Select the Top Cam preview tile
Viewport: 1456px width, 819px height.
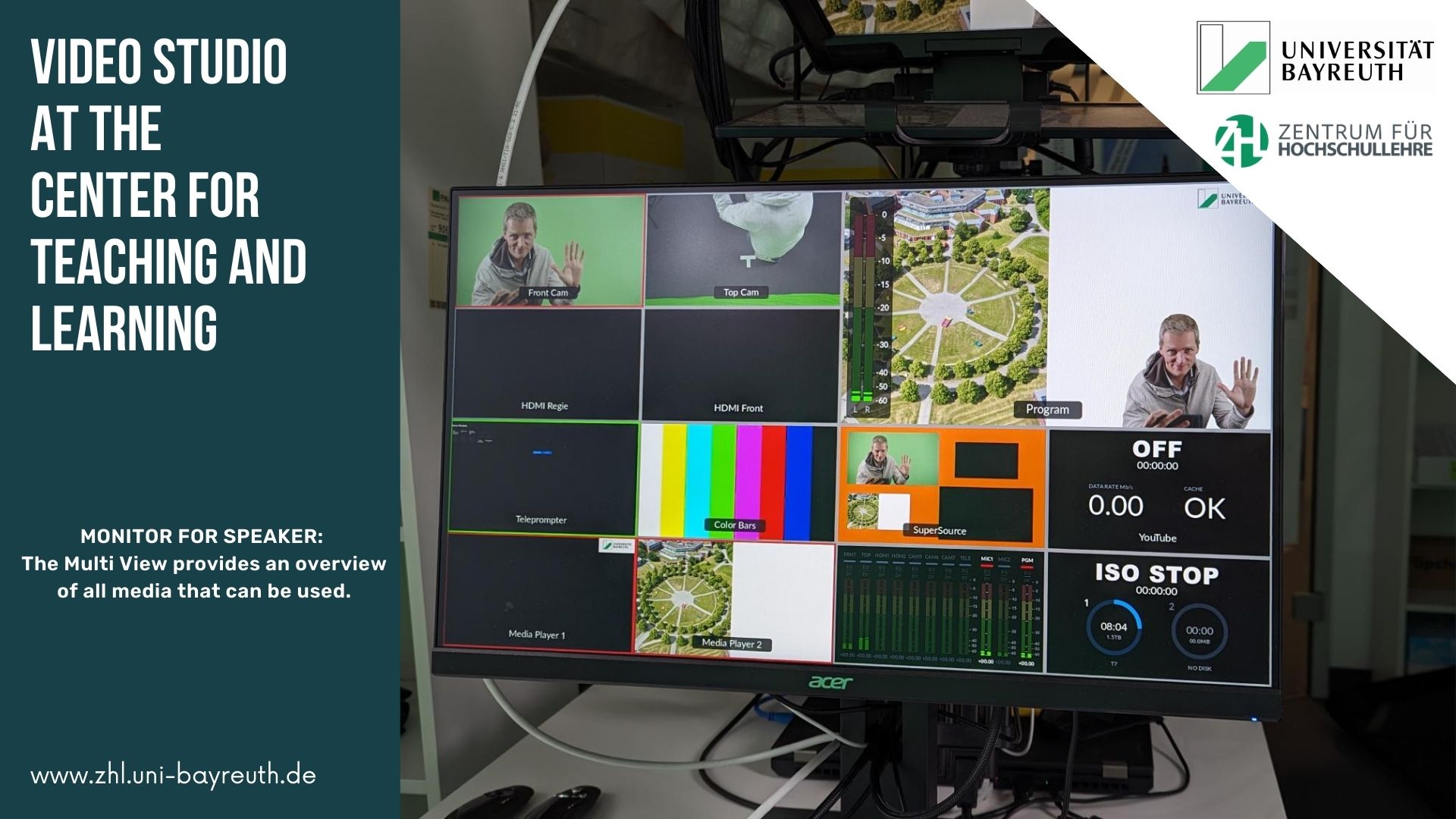click(742, 249)
